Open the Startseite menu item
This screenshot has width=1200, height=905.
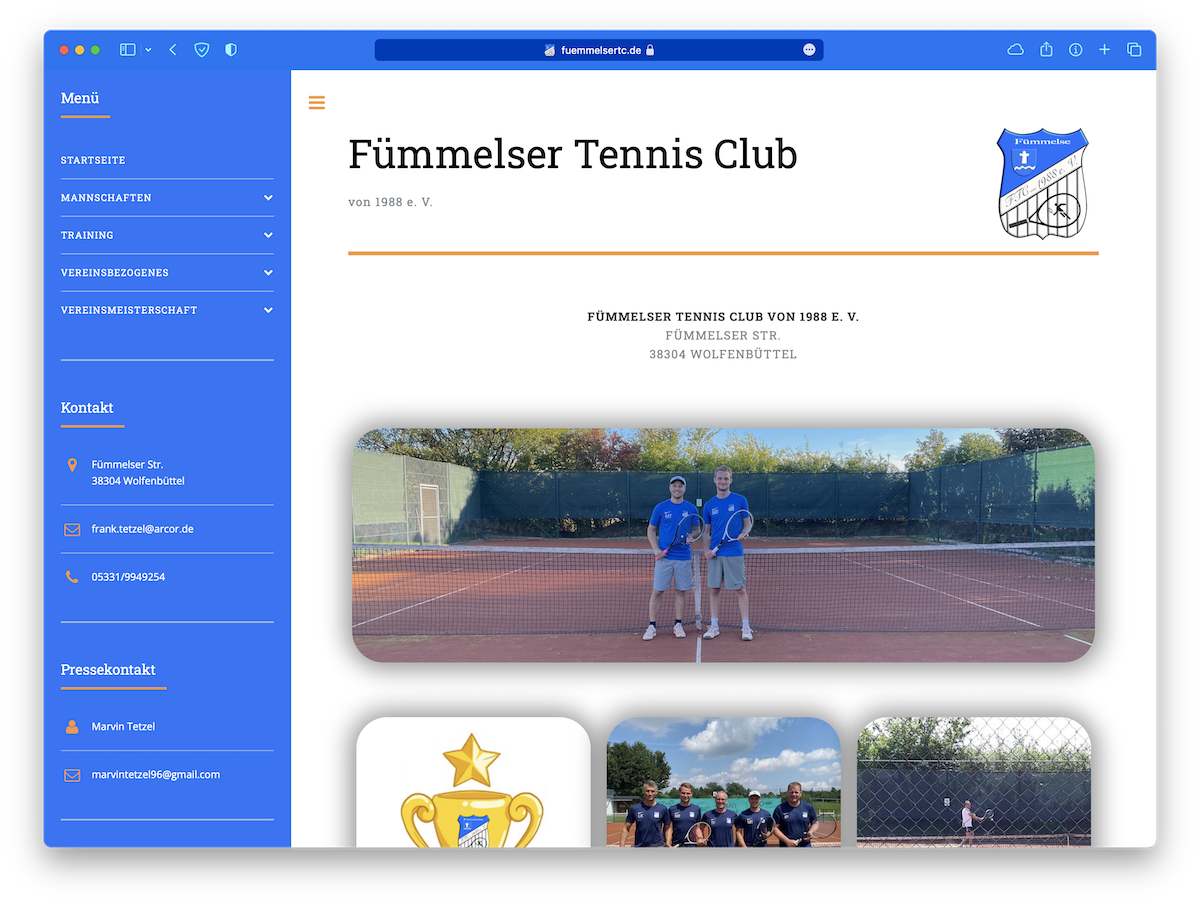[93, 160]
